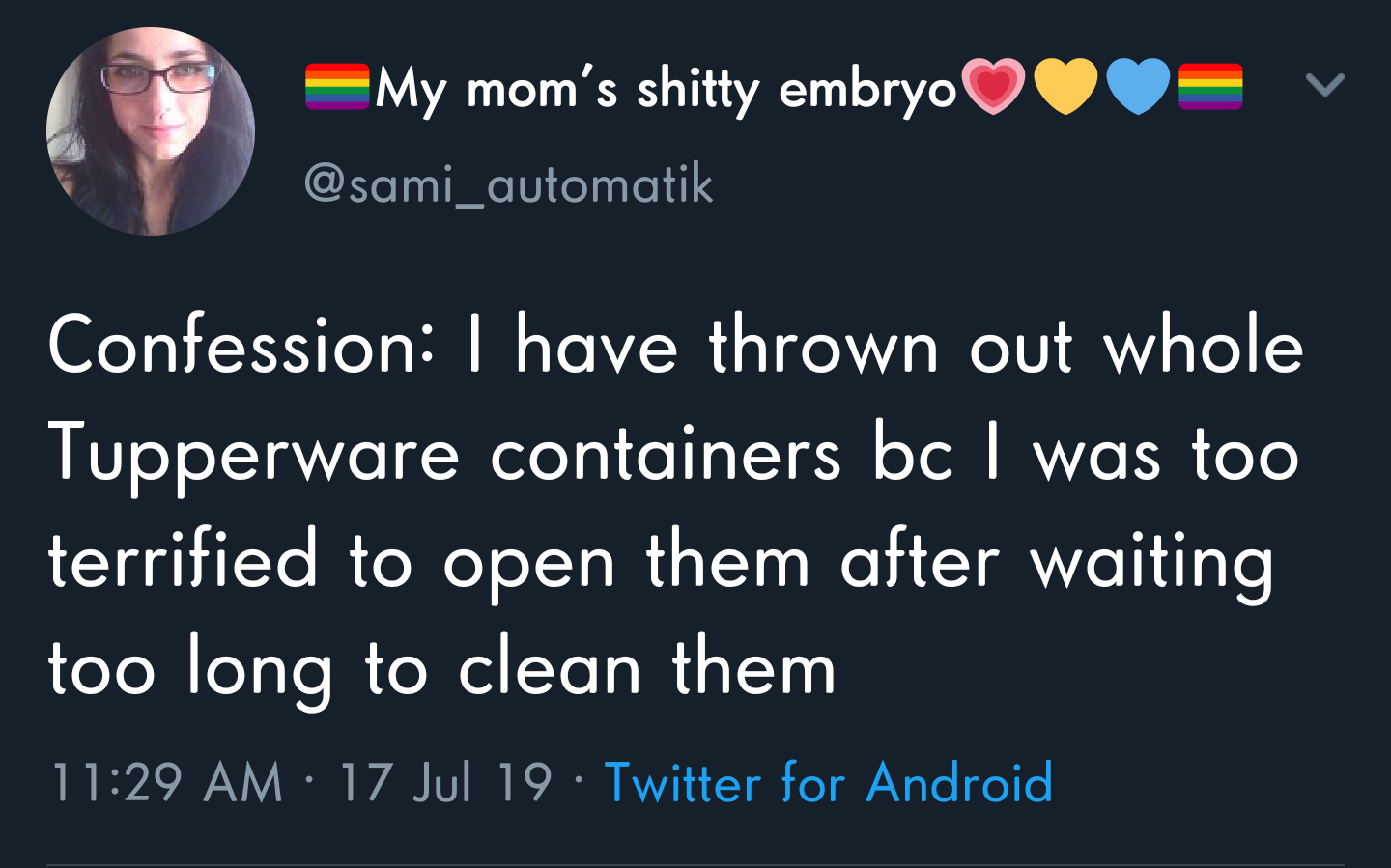This screenshot has height=868, width=1391.
Task: Click the word "thrown" in the tweet
Action: 823,348
